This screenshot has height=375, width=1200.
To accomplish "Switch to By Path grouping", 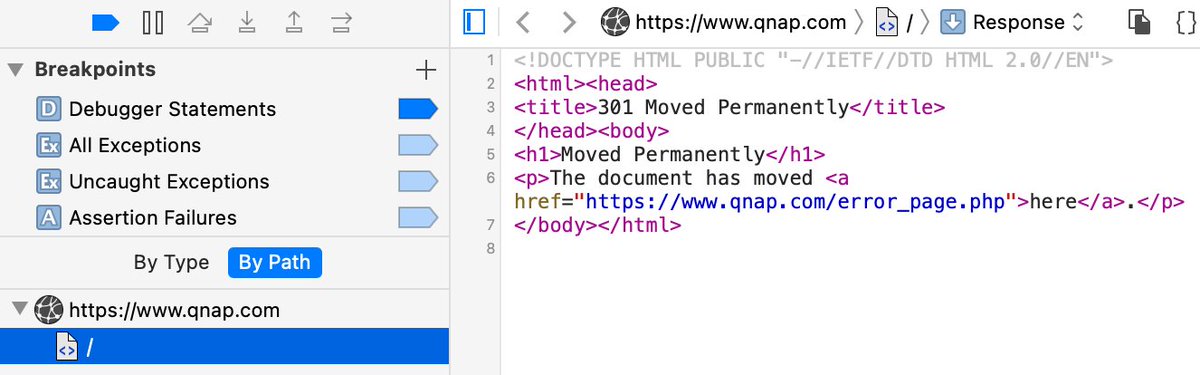I will (274, 263).
